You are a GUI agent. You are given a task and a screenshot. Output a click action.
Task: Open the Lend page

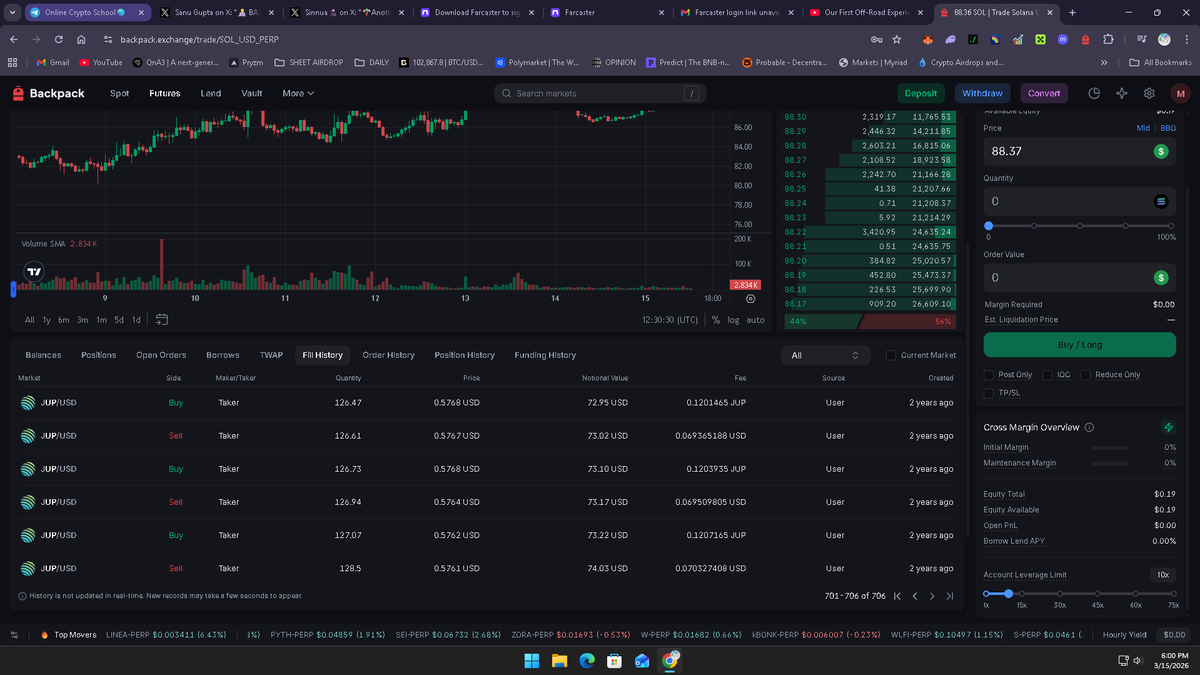tap(211, 93)
